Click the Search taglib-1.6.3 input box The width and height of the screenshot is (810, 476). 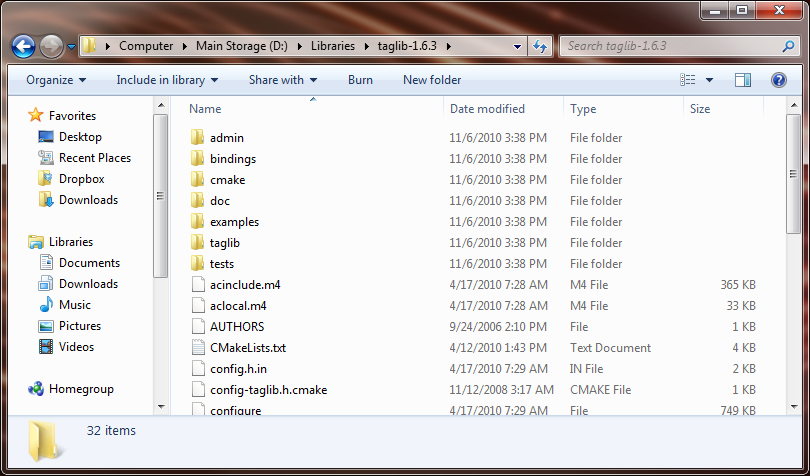pyautogui.click(x=670, y=46)
